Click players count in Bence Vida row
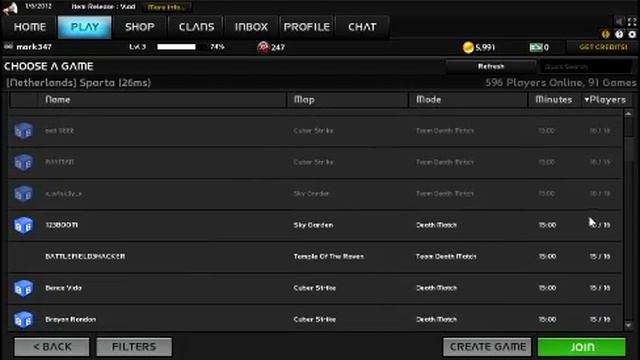 coord(600,288)
